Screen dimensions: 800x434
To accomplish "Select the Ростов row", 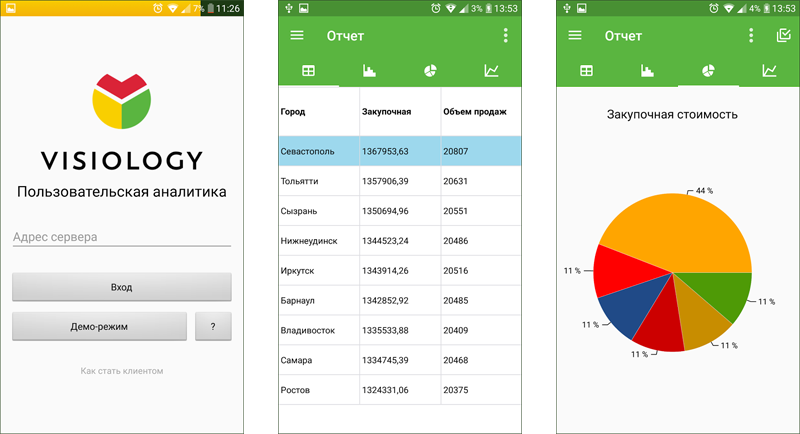I will pyautogui.click(x=400, y=390).
